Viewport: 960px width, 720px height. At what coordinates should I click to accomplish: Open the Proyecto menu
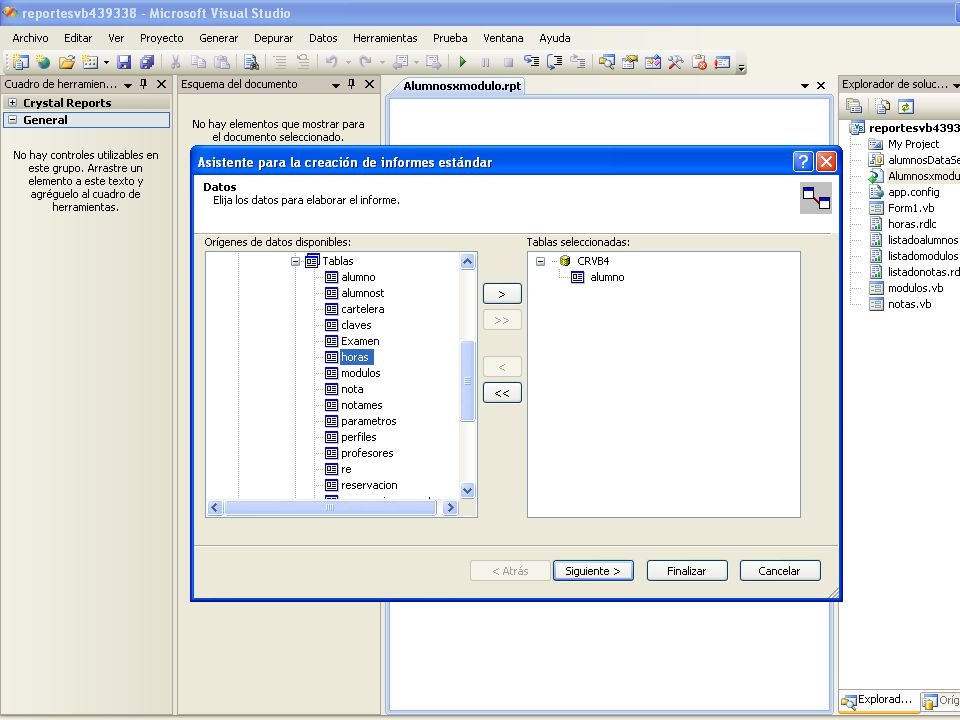(162, 38)
